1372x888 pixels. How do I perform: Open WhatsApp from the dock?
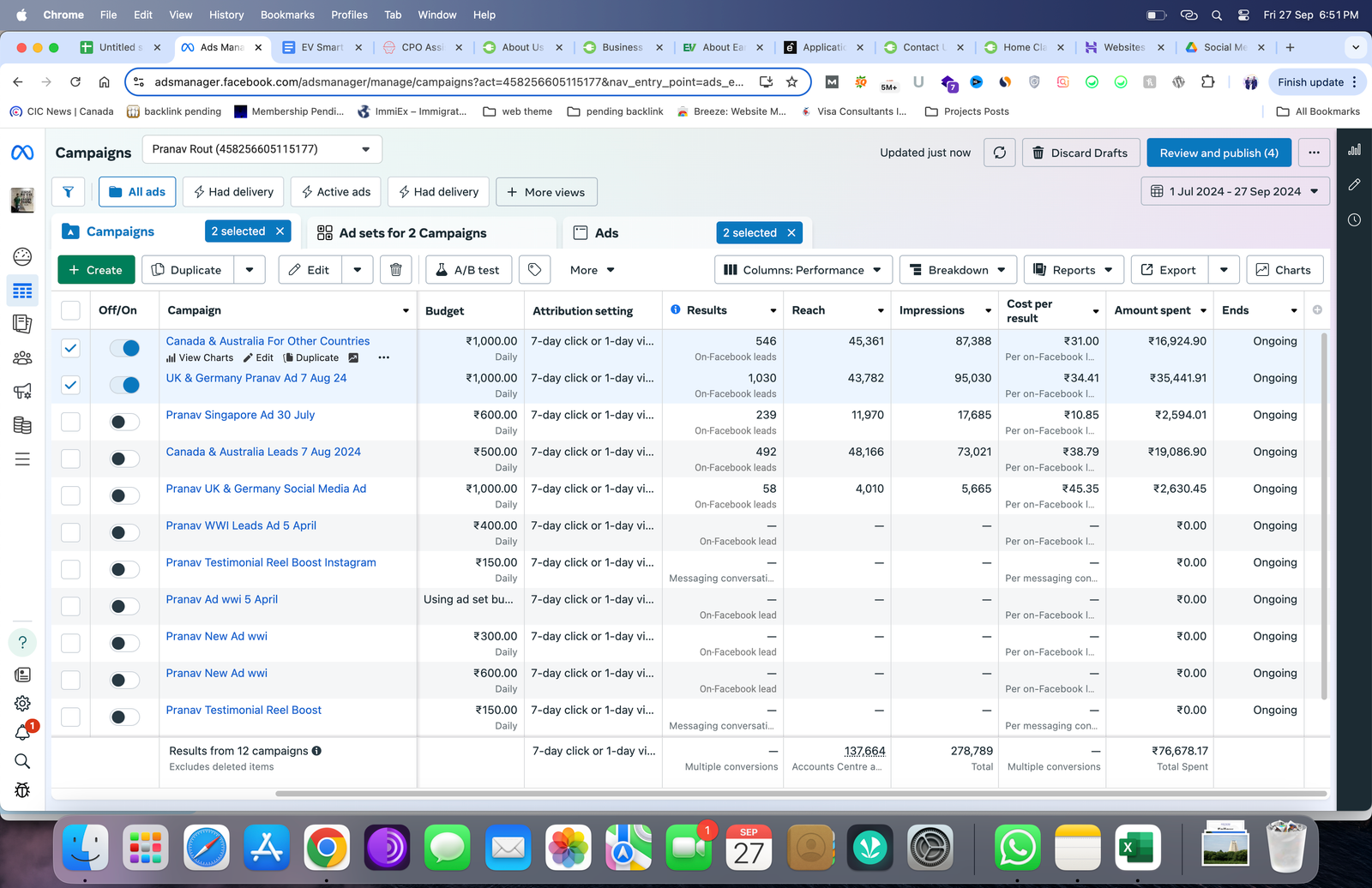point(1017,848)
